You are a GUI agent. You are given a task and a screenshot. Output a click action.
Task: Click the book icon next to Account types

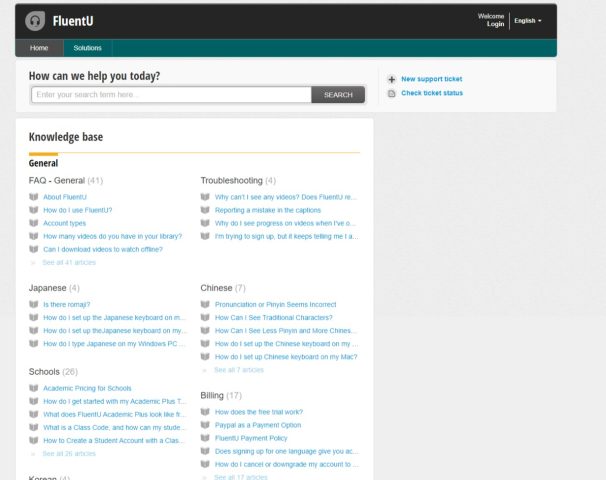point(34,223)
